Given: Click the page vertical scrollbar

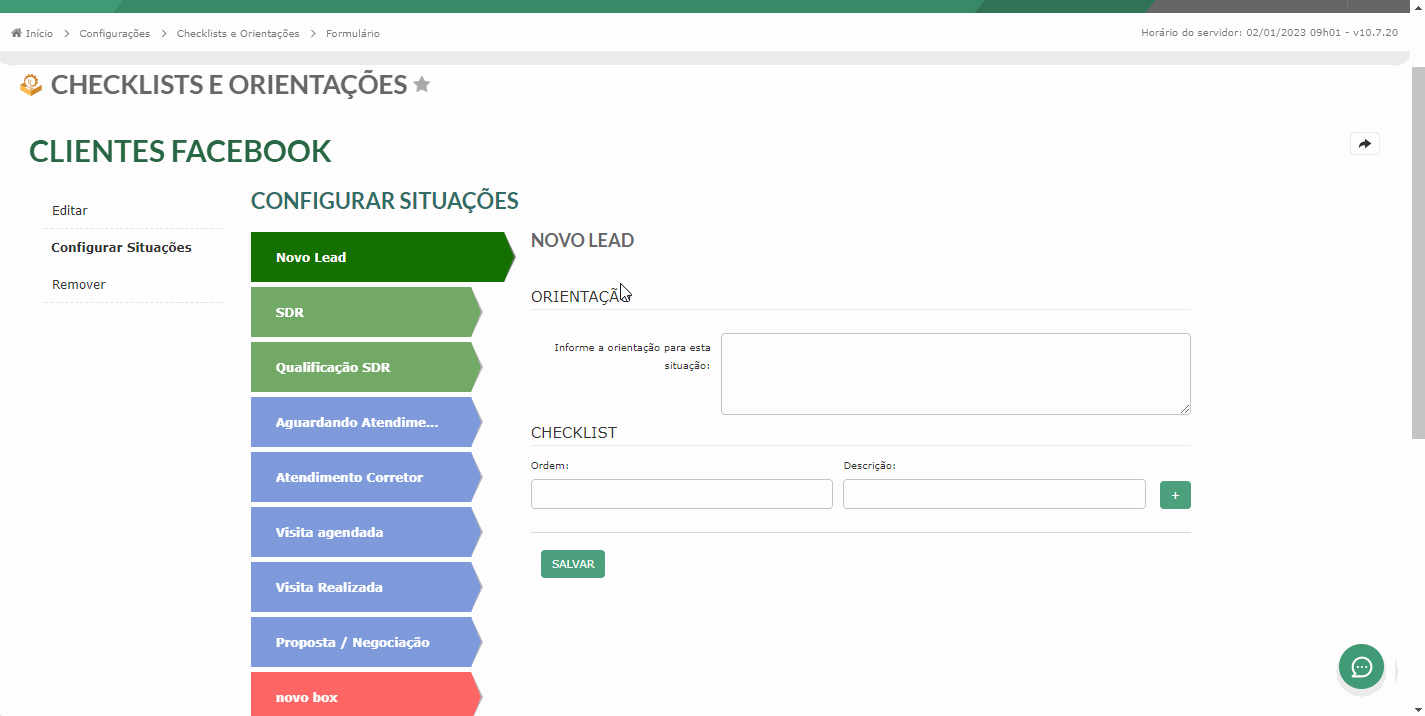Looking at the screenshot, I should (1417, 254).
